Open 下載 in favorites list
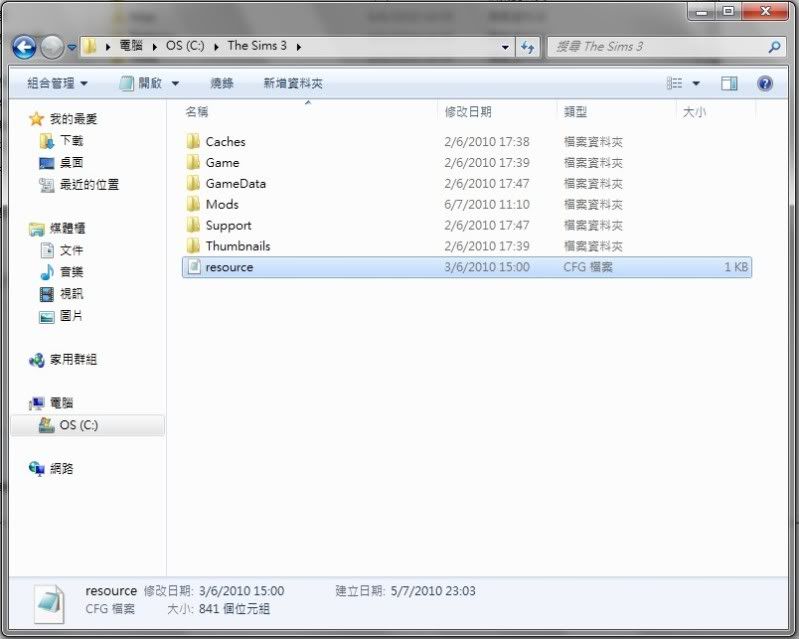The height and width of the screenshot is (639, 799). coord(71,141)
